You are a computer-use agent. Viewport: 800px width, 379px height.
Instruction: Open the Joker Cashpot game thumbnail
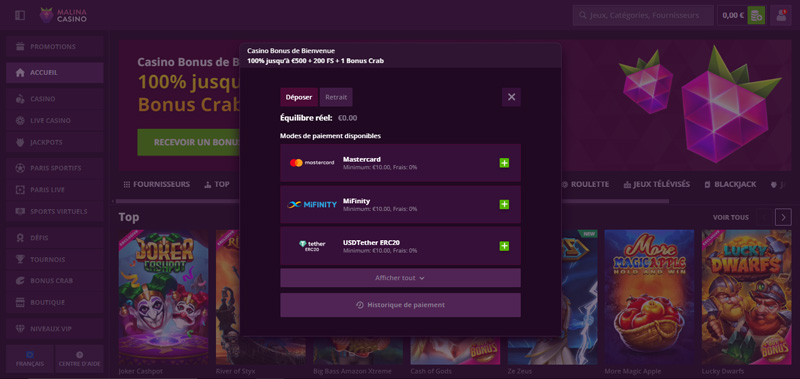pyautogui.click(x=163, y=297)
